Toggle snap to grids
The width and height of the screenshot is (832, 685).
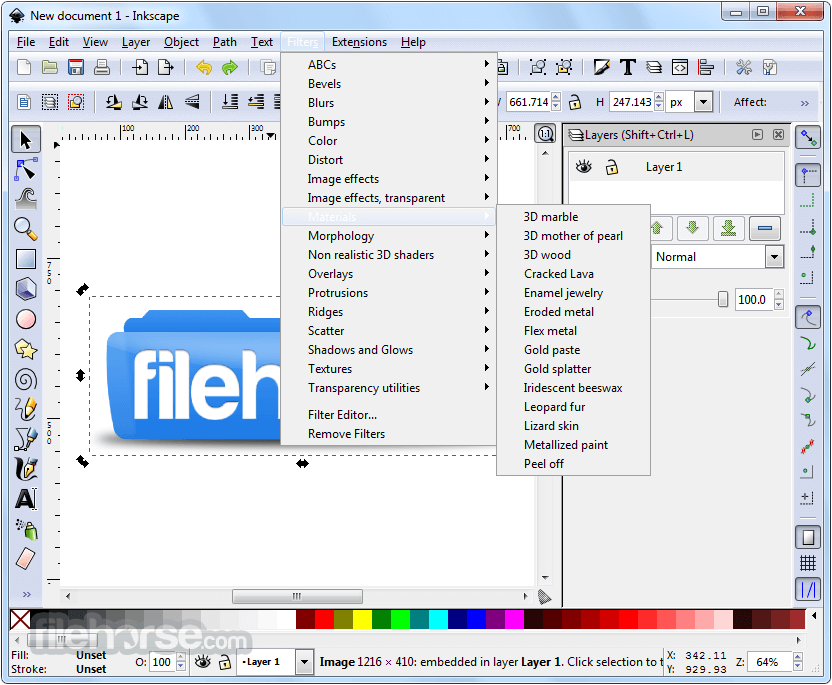(x=808, y=562)
